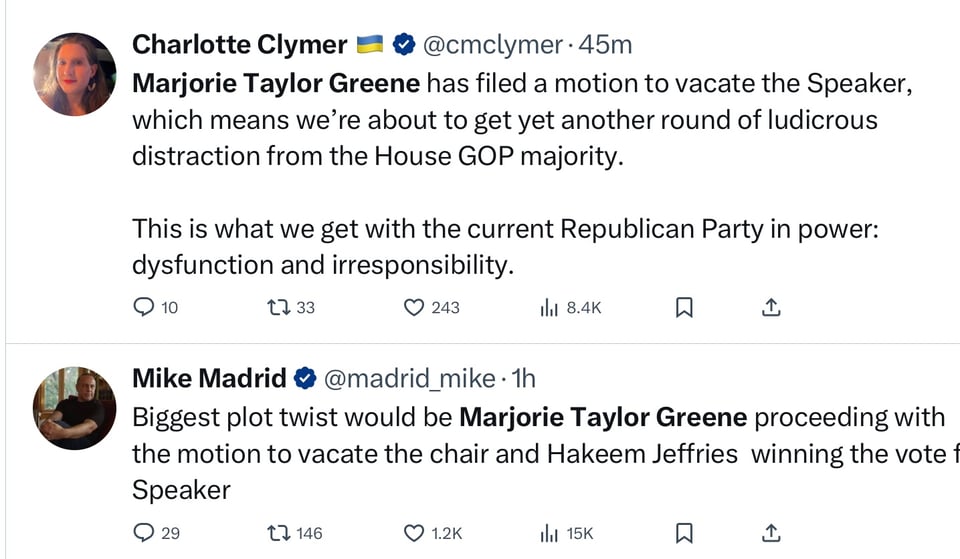View analytics on Charlotte Clymer's tweet
This screenshot has height=559, width=960.
click(x=549, y=308)
